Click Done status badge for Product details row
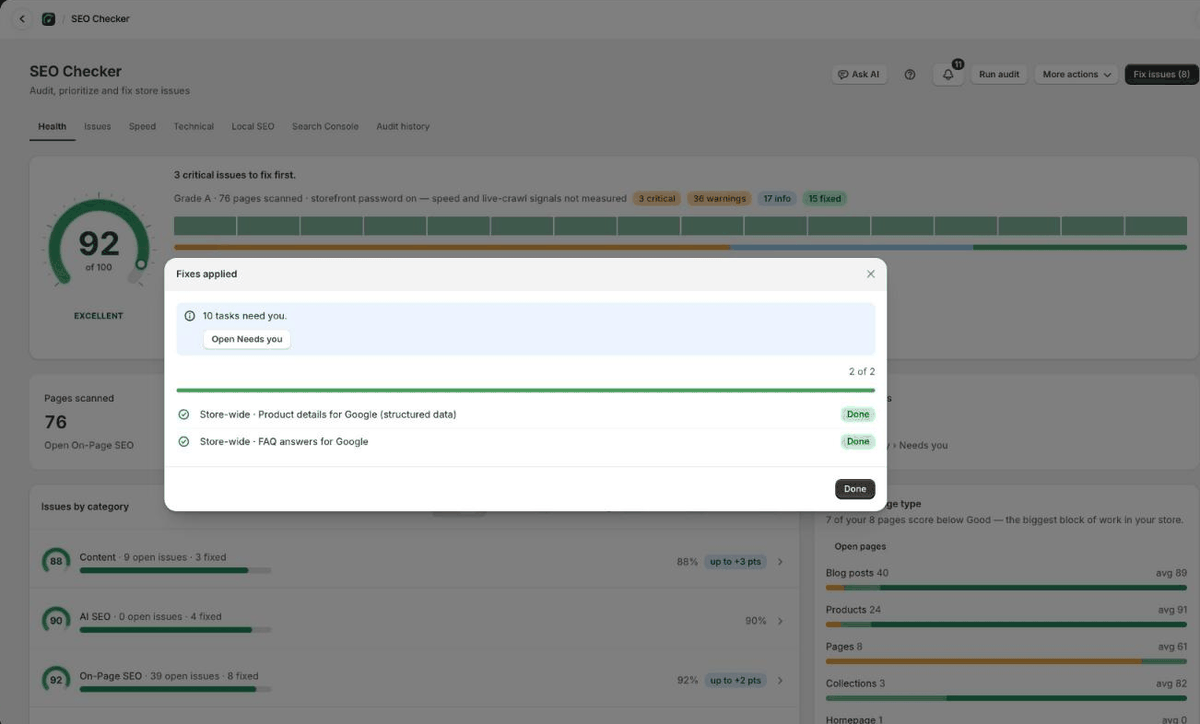The image size is (1200, 724). pos(858,414)
